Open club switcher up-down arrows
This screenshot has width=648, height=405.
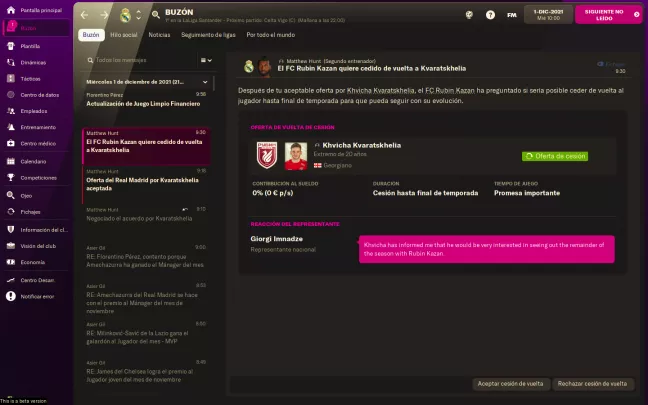(x=138, y=15)
